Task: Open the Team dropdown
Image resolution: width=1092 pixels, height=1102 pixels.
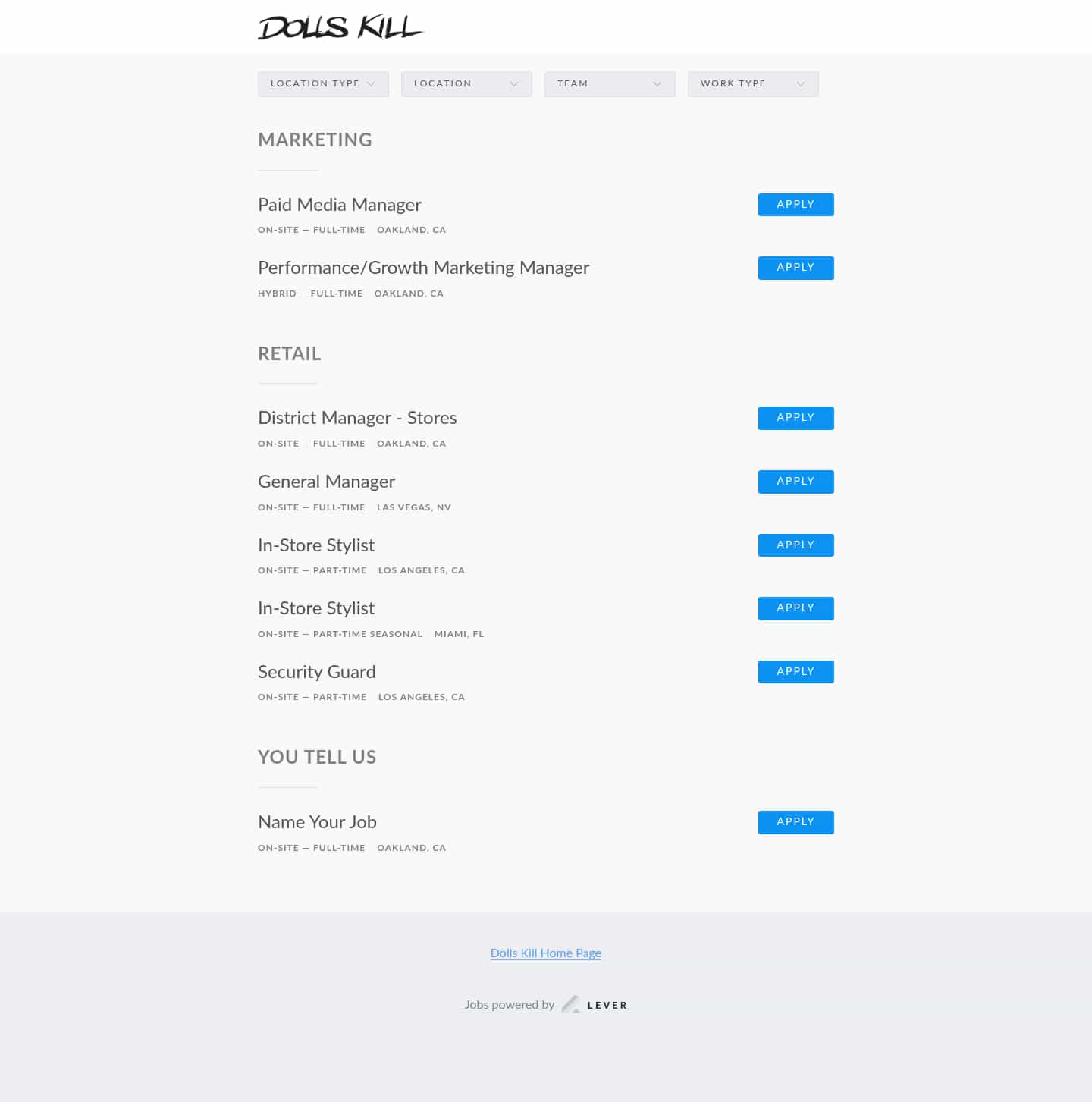Action: (610, 83)
